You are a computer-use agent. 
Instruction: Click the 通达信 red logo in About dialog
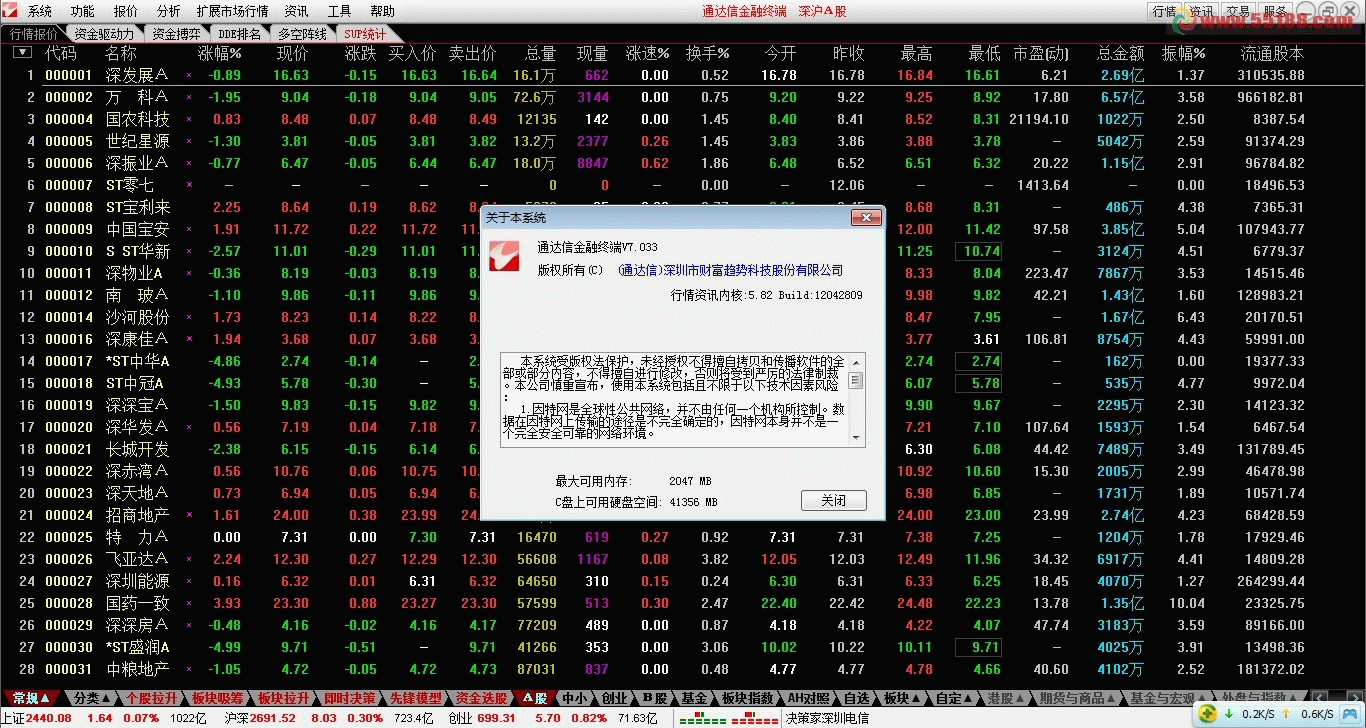pyautogui.click(x=505, y=257)
